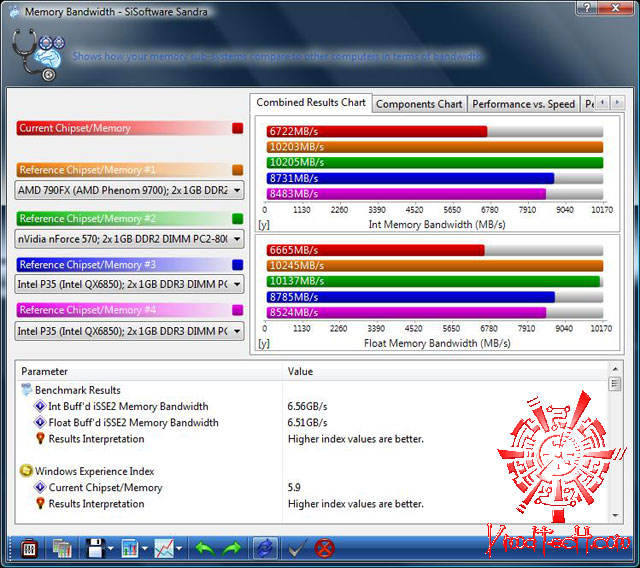Open reference #4 Intel P35 combo box

(129, 331)
